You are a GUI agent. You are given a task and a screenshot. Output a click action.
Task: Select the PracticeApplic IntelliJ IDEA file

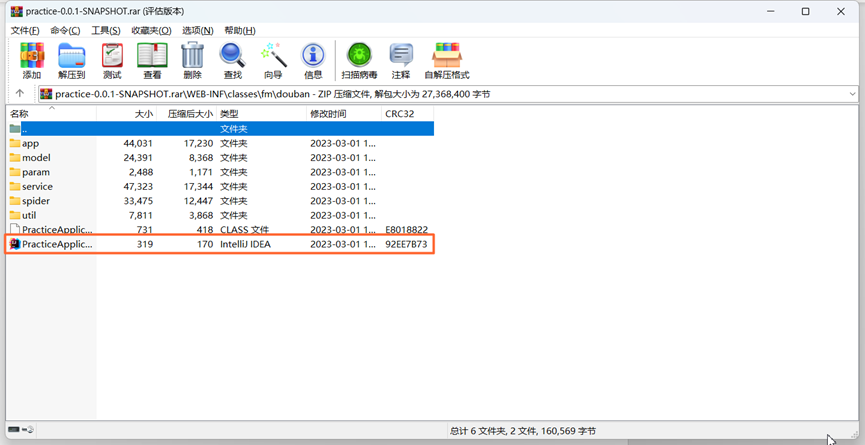(56, 244)
